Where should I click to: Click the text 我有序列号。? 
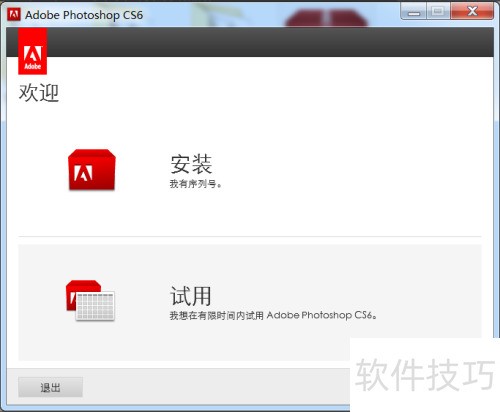[x=196, y=184]
